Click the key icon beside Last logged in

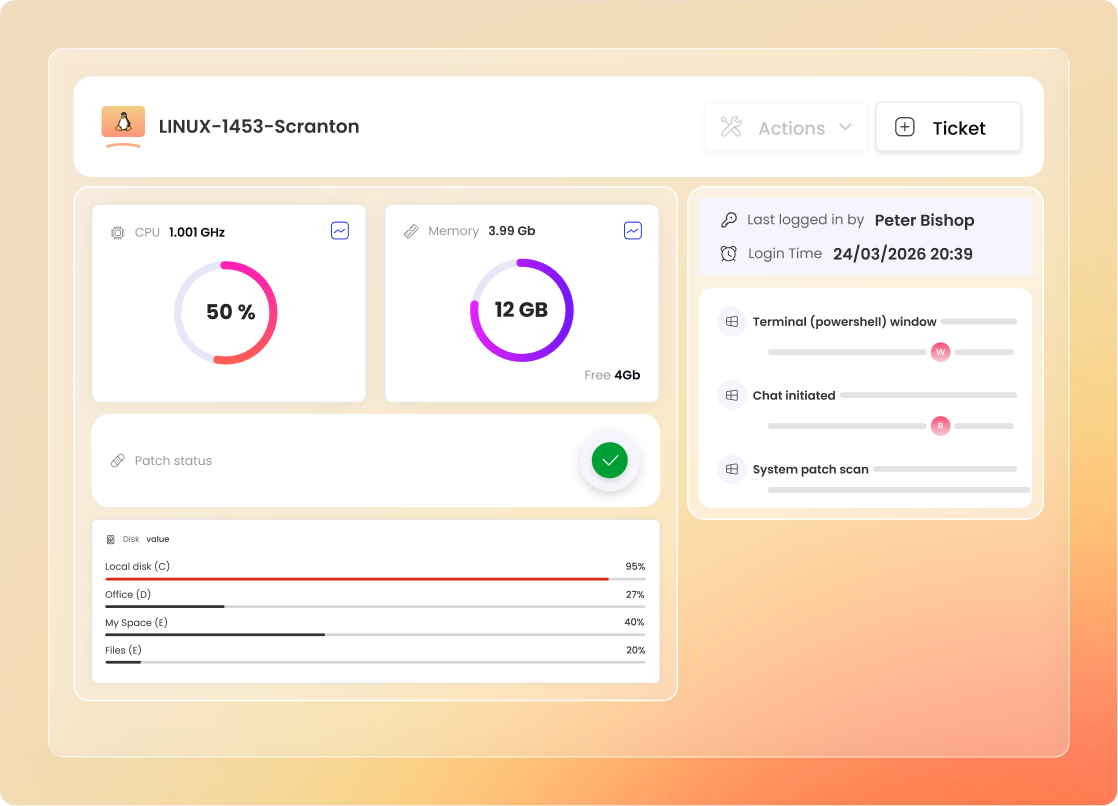coord(731,219)
